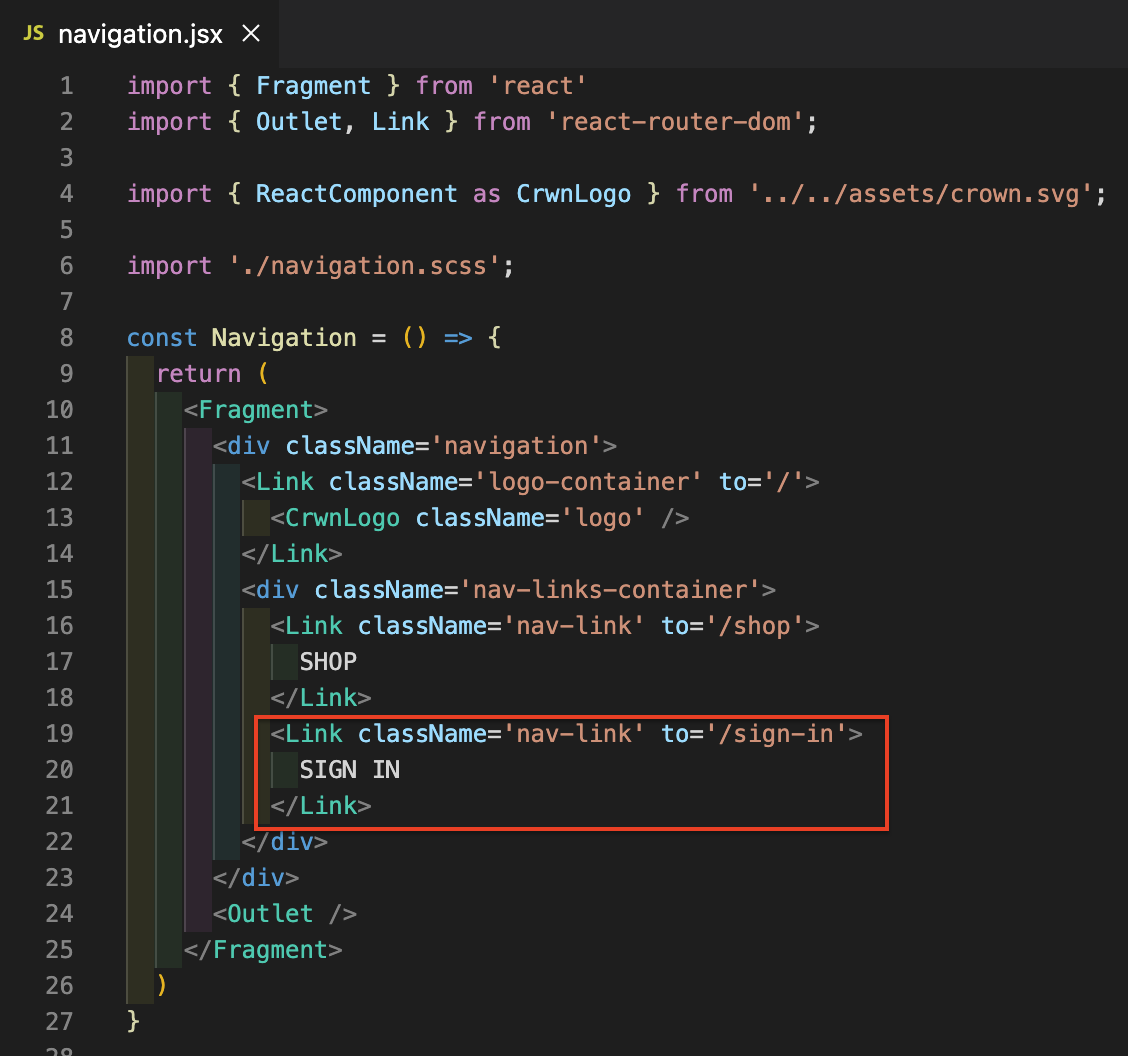Click the closing </Fragment> tag
This screenshot has width=1128, height=1056.
(263, 949)
